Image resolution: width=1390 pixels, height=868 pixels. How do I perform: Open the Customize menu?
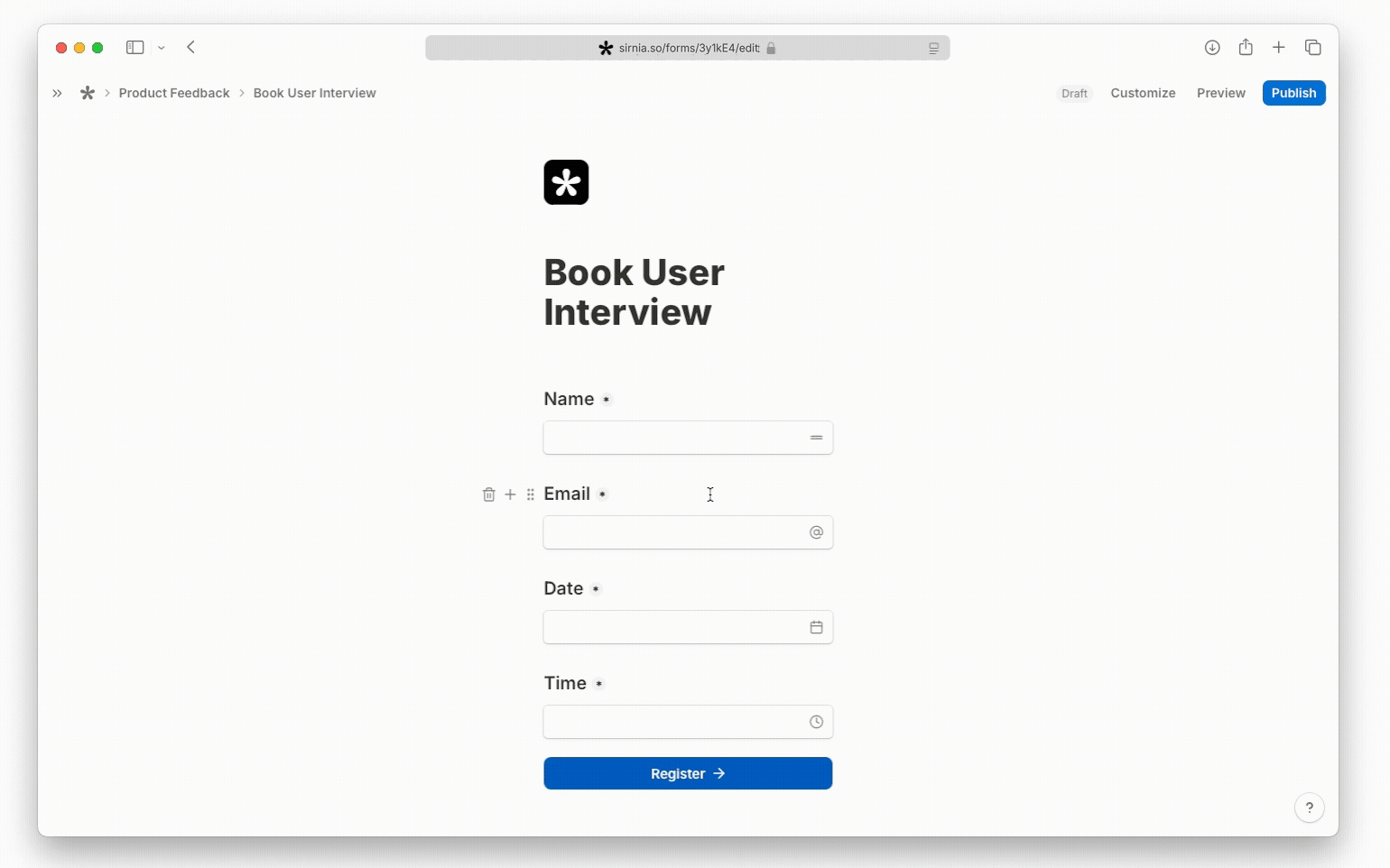click(x=1143, y=93)
